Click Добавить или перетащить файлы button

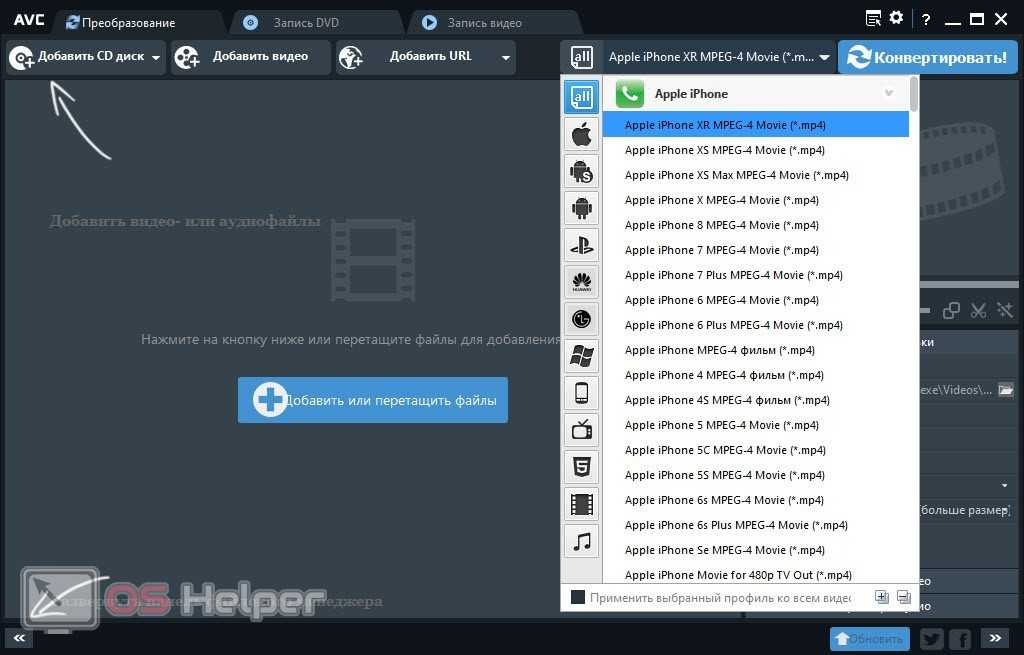(373, 400)
